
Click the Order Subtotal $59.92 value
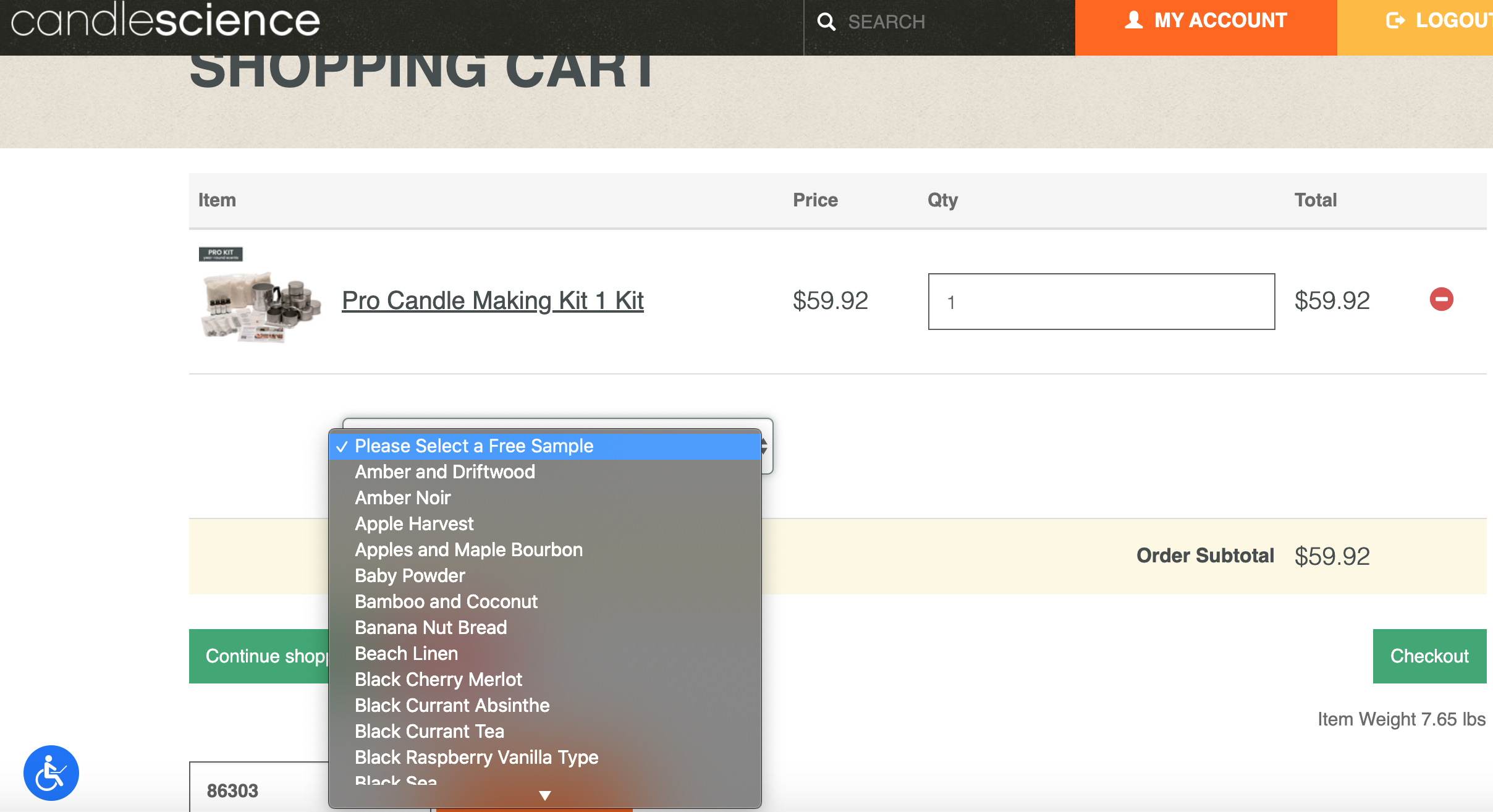pyautogui.click(x=1332, y=556)
